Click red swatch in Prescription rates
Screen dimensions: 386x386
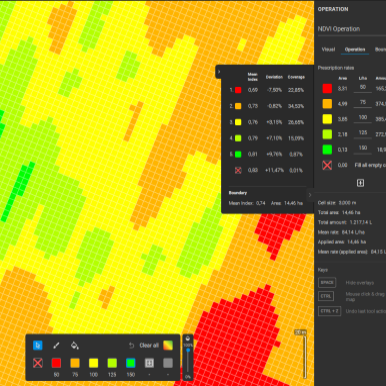coord(327,88)
